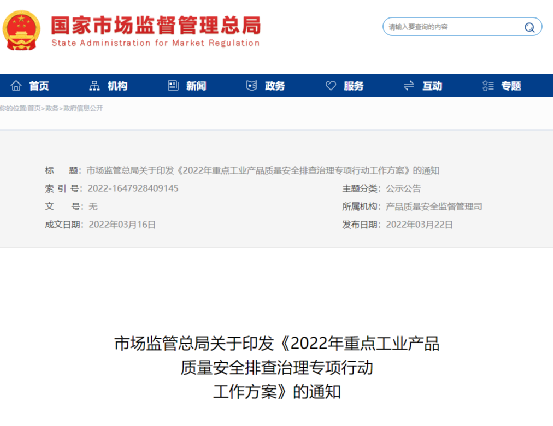
Task: Click the organization chart icon beside 机构
Action: click(x=94, y=86)
